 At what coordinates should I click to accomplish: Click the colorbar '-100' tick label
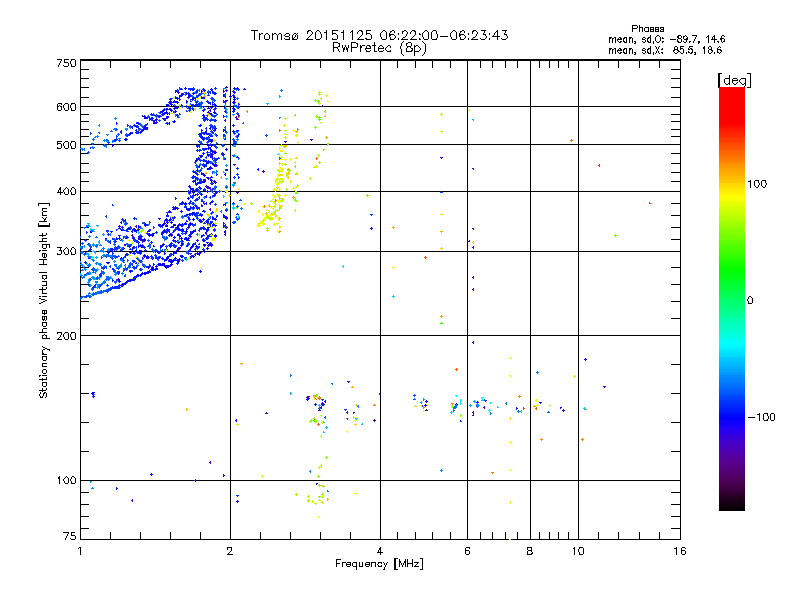(762, 417)
